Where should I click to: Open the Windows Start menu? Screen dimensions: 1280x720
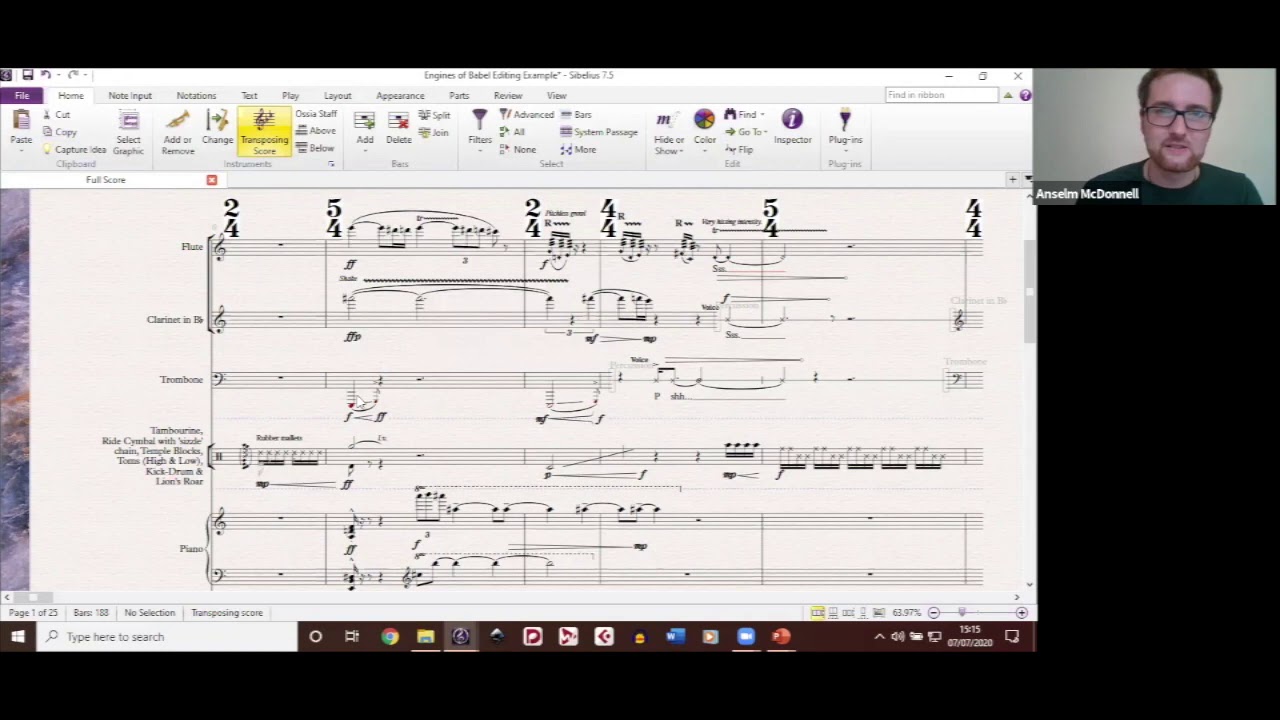[18, 636]
